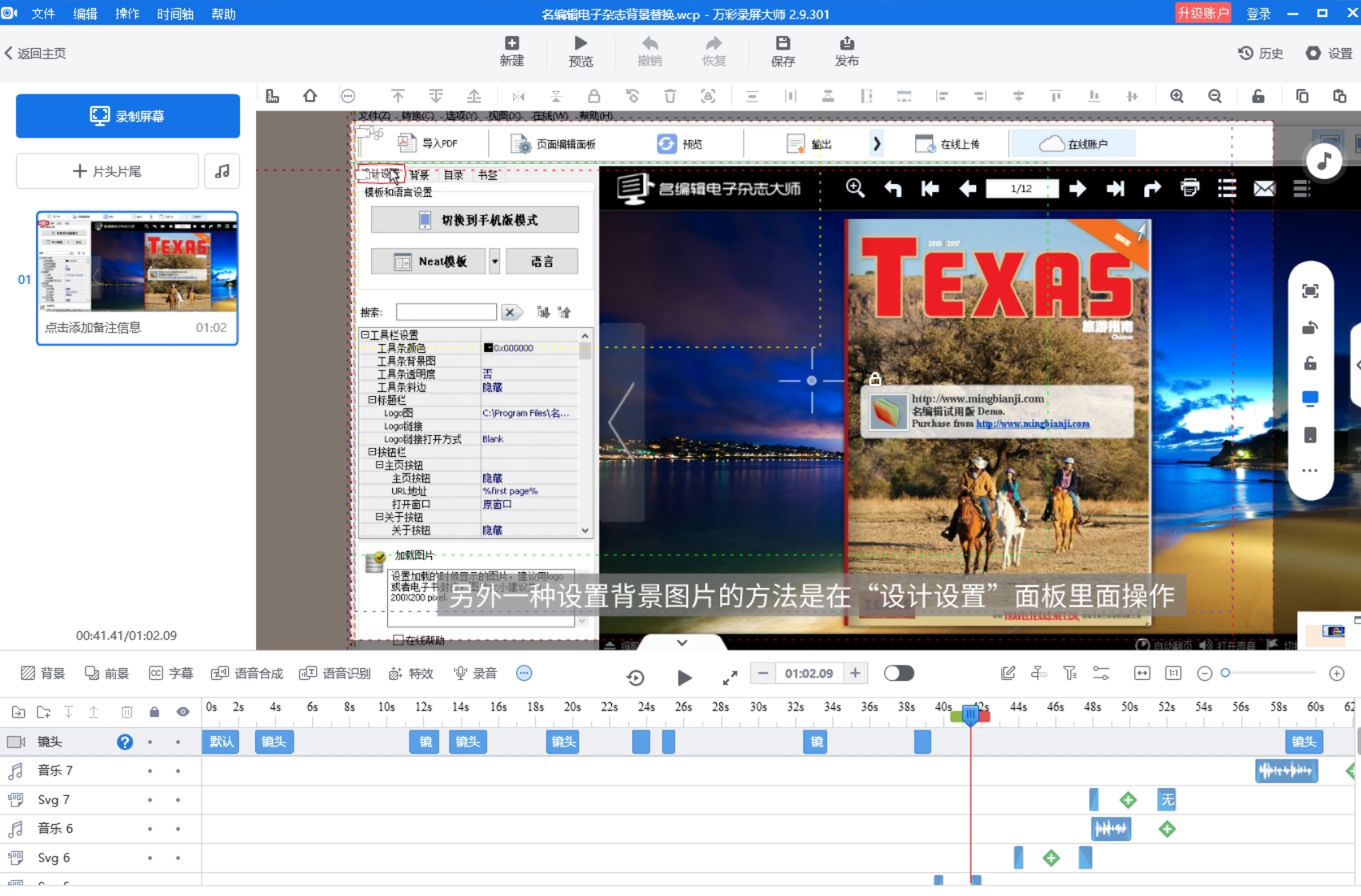Open the 特效 effects tab
The image size is (1361, 896).
(410, 674)
